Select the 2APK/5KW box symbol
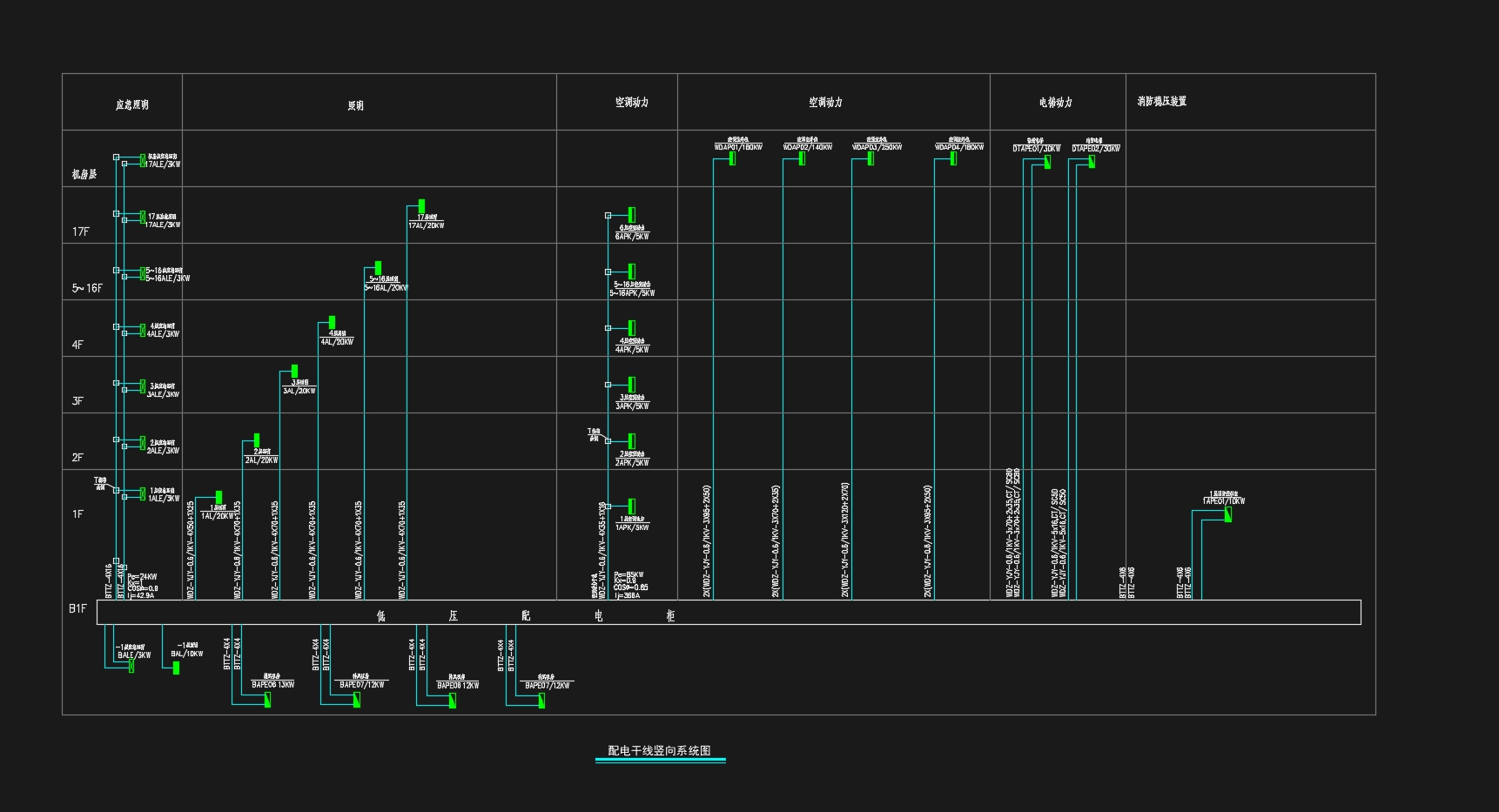Screen dimensions: 1499x812 pyautogui.click(x=632, y=440)
